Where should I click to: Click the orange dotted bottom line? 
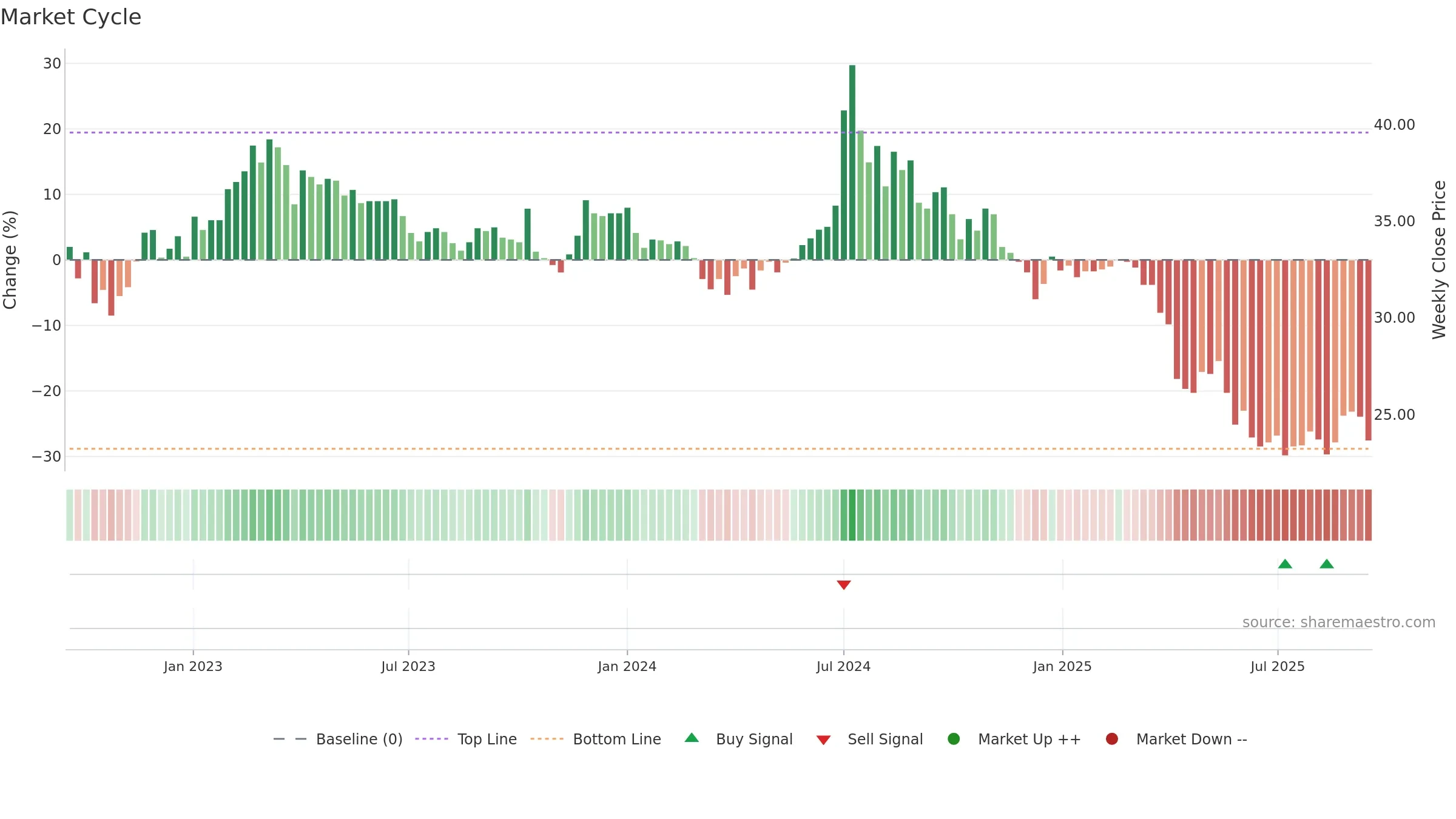[719, 449]
